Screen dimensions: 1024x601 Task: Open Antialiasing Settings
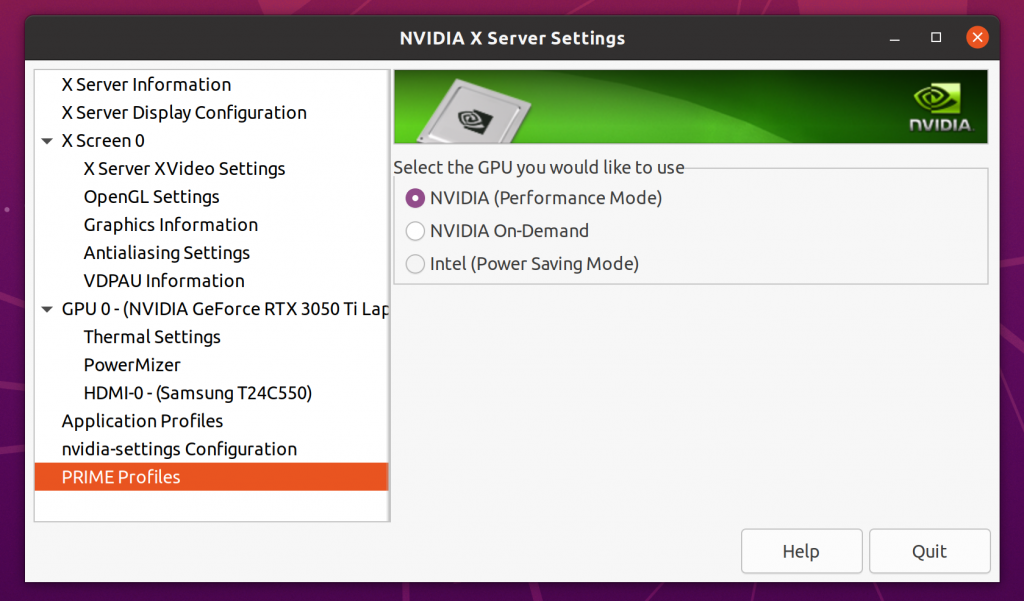click(167, 253)
